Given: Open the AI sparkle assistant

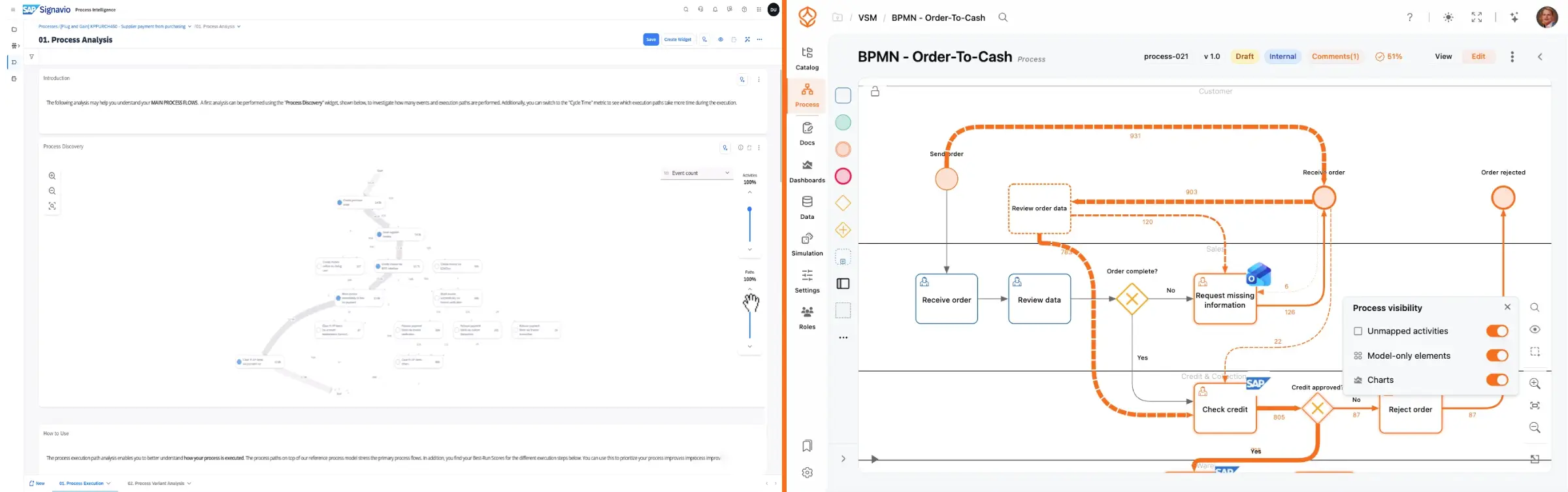Looking at the screenshot, I should click(1514, 18).
